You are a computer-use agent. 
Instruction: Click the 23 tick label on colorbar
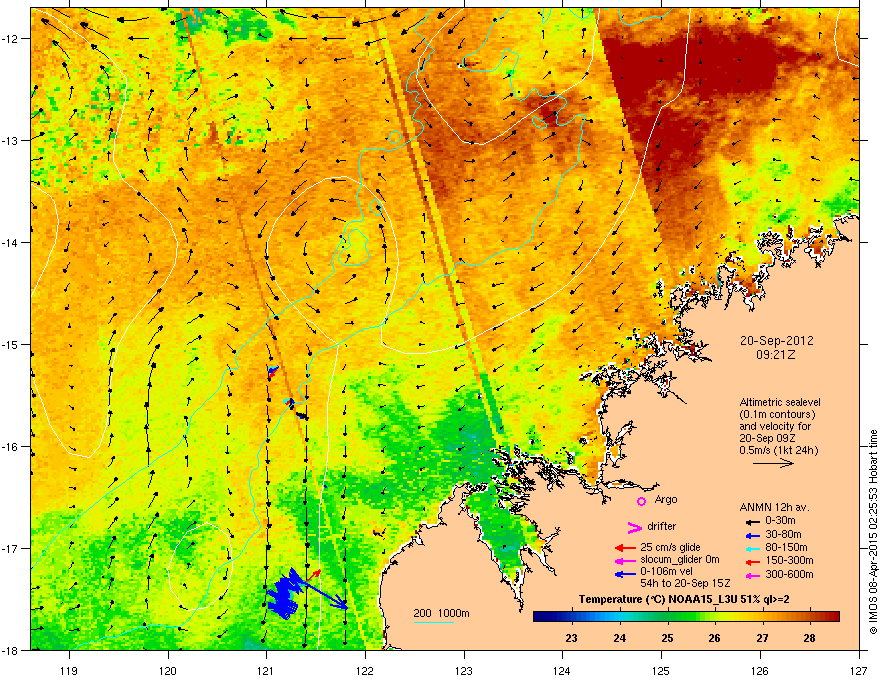tap(571, 638)
